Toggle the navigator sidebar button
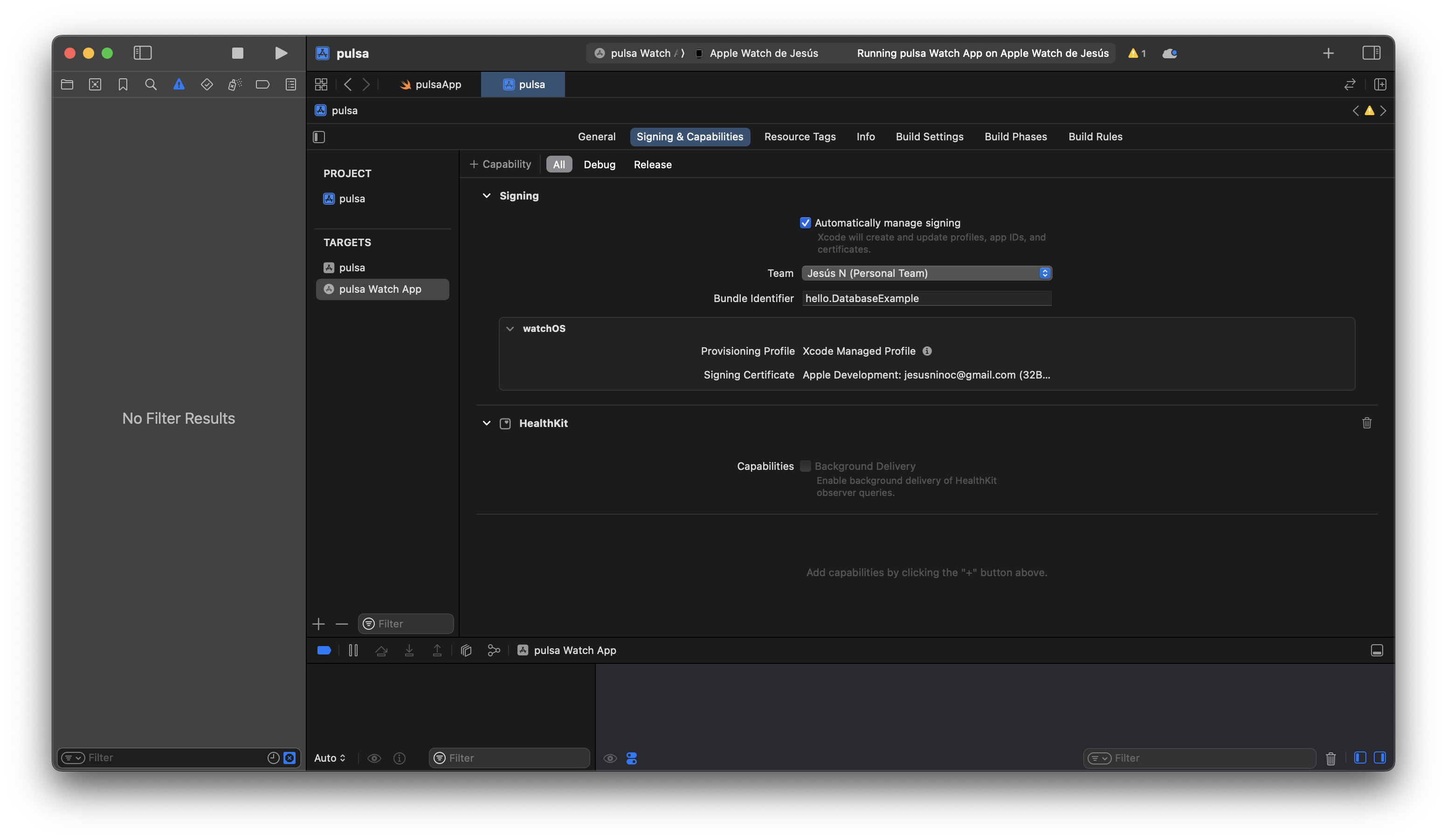The height and width of the screenshot is (840, 1447). (x=142, y=53)
